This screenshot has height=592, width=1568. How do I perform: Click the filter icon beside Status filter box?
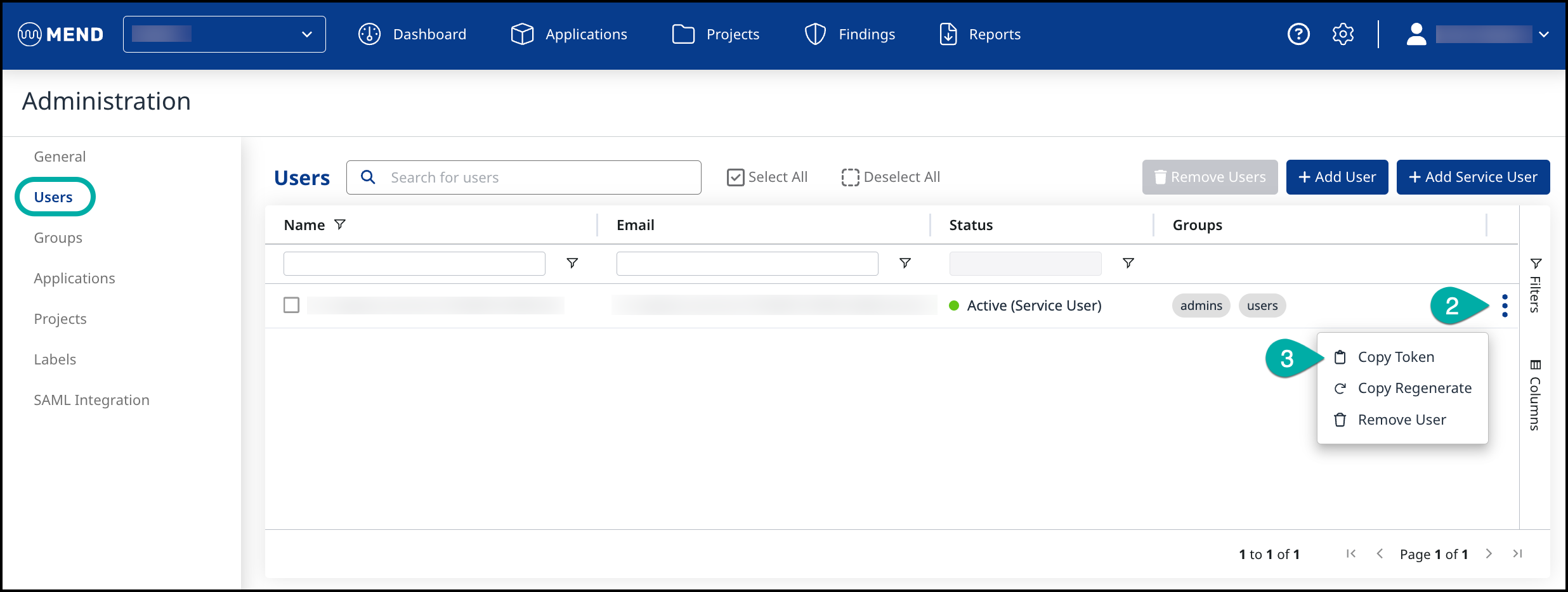coord(1128,263)
